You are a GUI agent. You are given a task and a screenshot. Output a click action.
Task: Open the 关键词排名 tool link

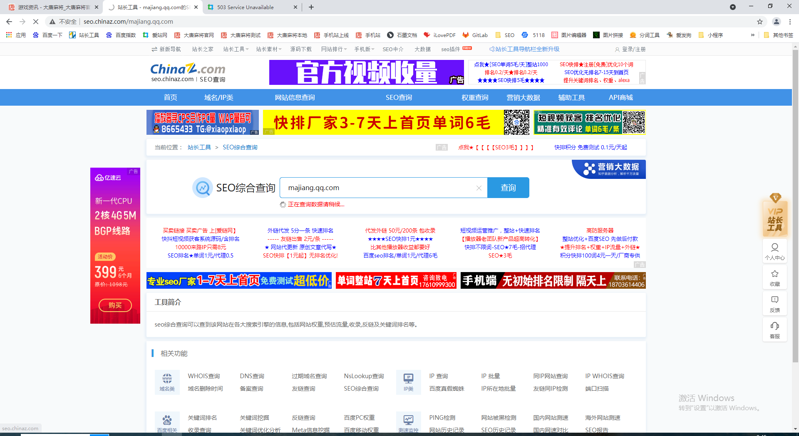pos(202,418)
